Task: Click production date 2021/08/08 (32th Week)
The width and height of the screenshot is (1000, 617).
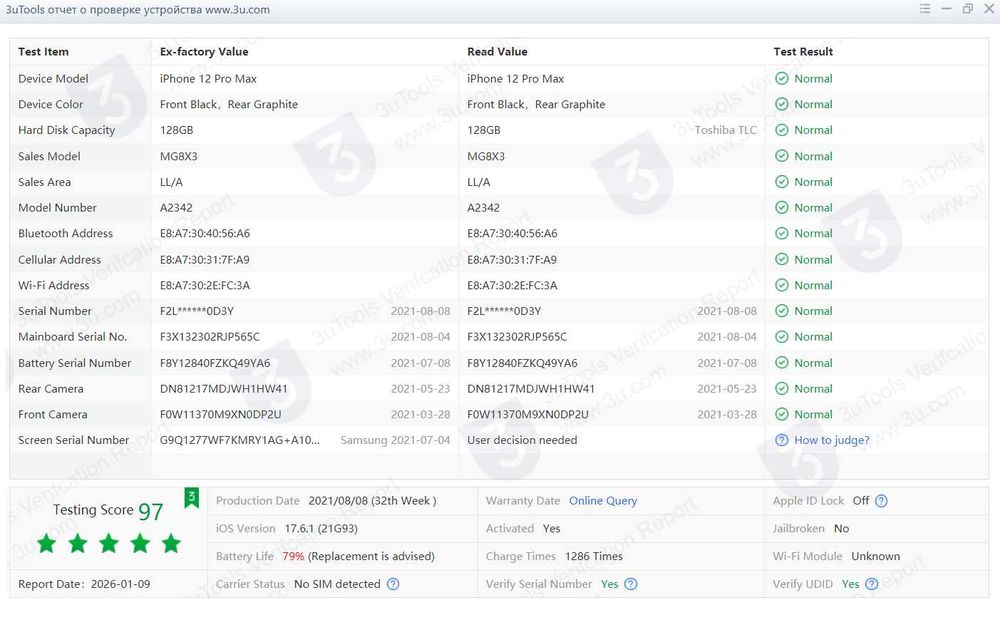Action: [x=372, y=501]
